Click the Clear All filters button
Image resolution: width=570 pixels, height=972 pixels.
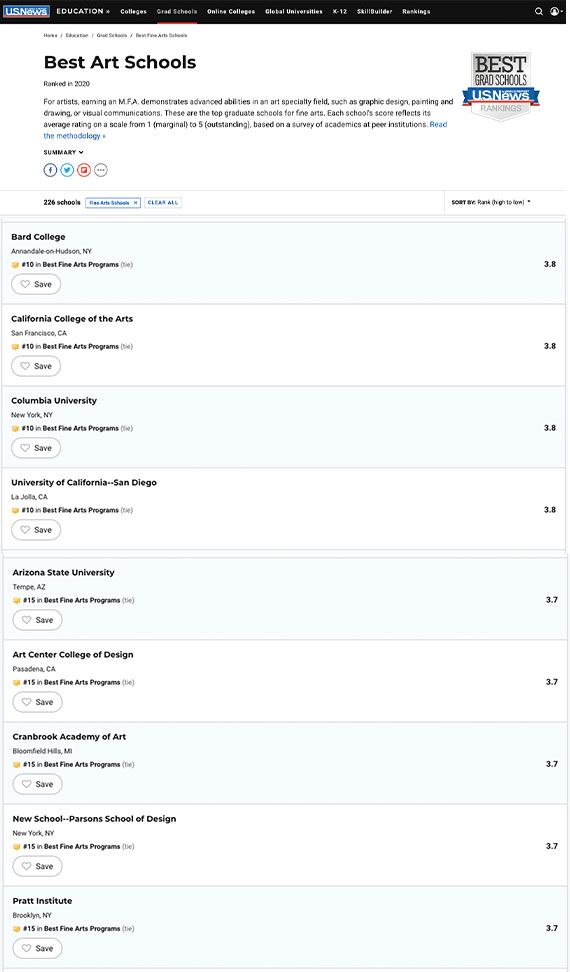point(163,203)
